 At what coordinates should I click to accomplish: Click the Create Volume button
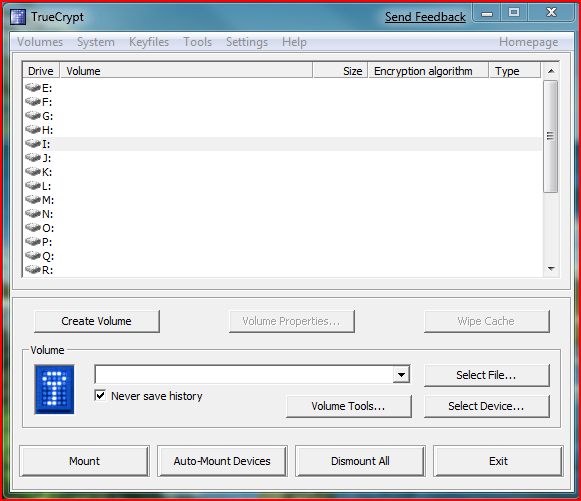click(97, 321)
